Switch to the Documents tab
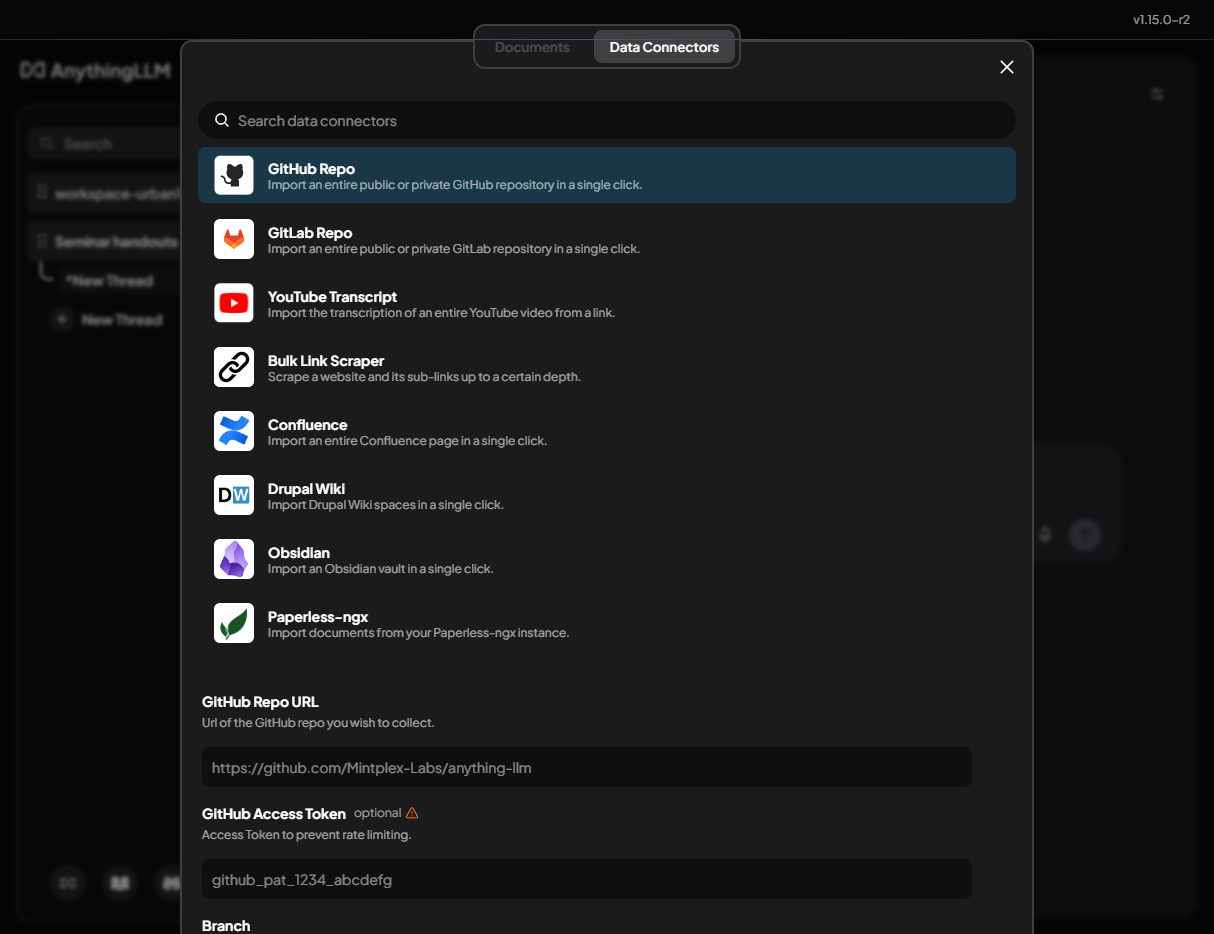The image size is (1214, 934). 532,47
